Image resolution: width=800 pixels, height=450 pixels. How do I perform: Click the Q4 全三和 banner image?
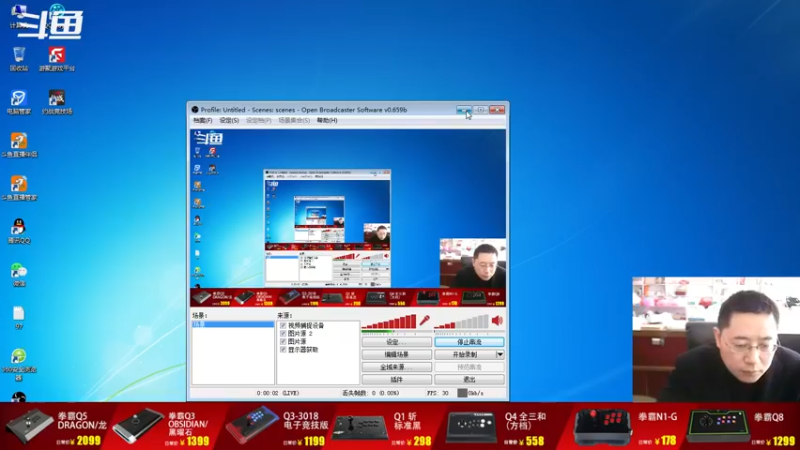tap(471, 428)
